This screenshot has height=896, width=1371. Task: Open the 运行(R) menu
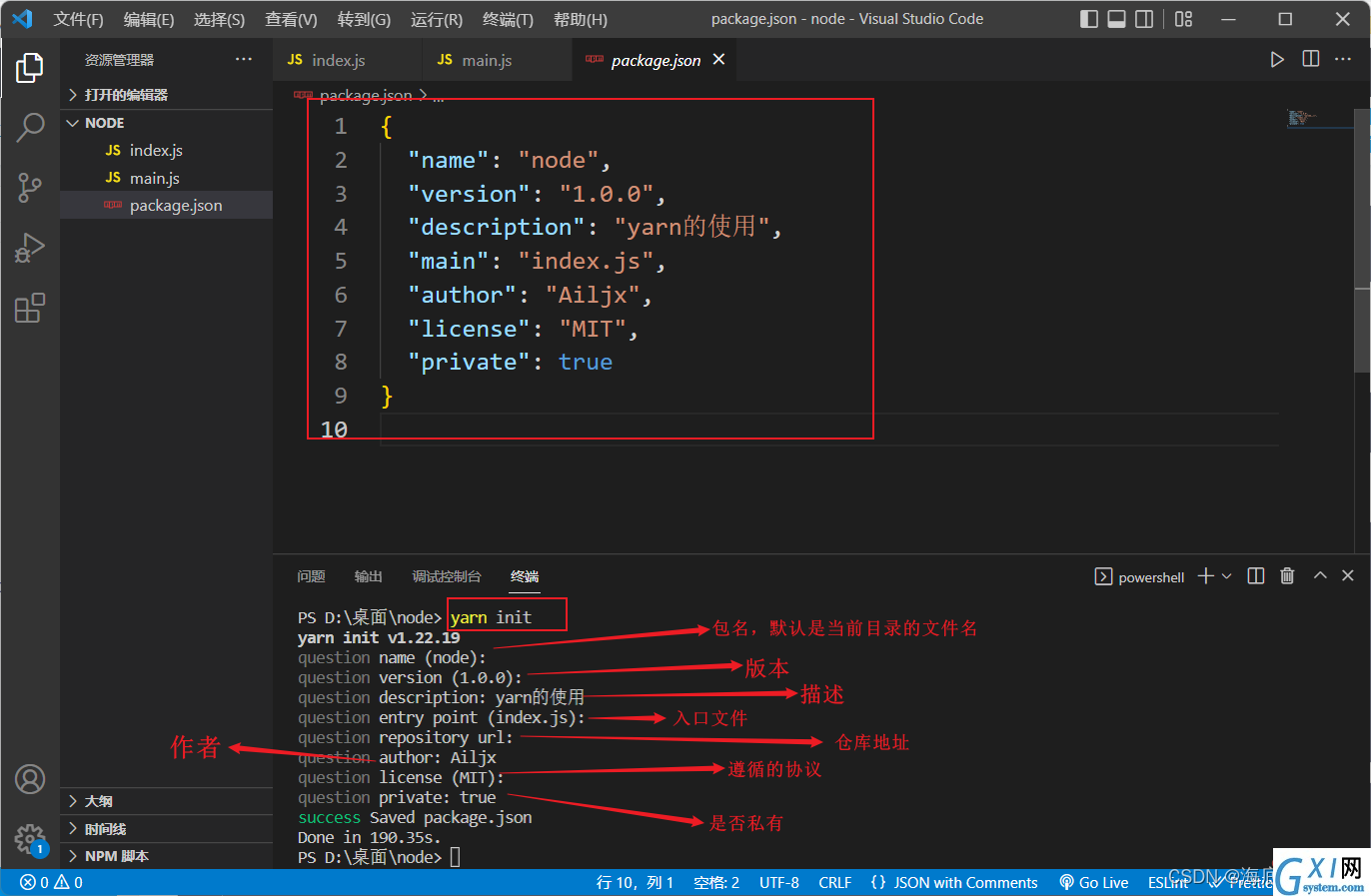[437, 19]
